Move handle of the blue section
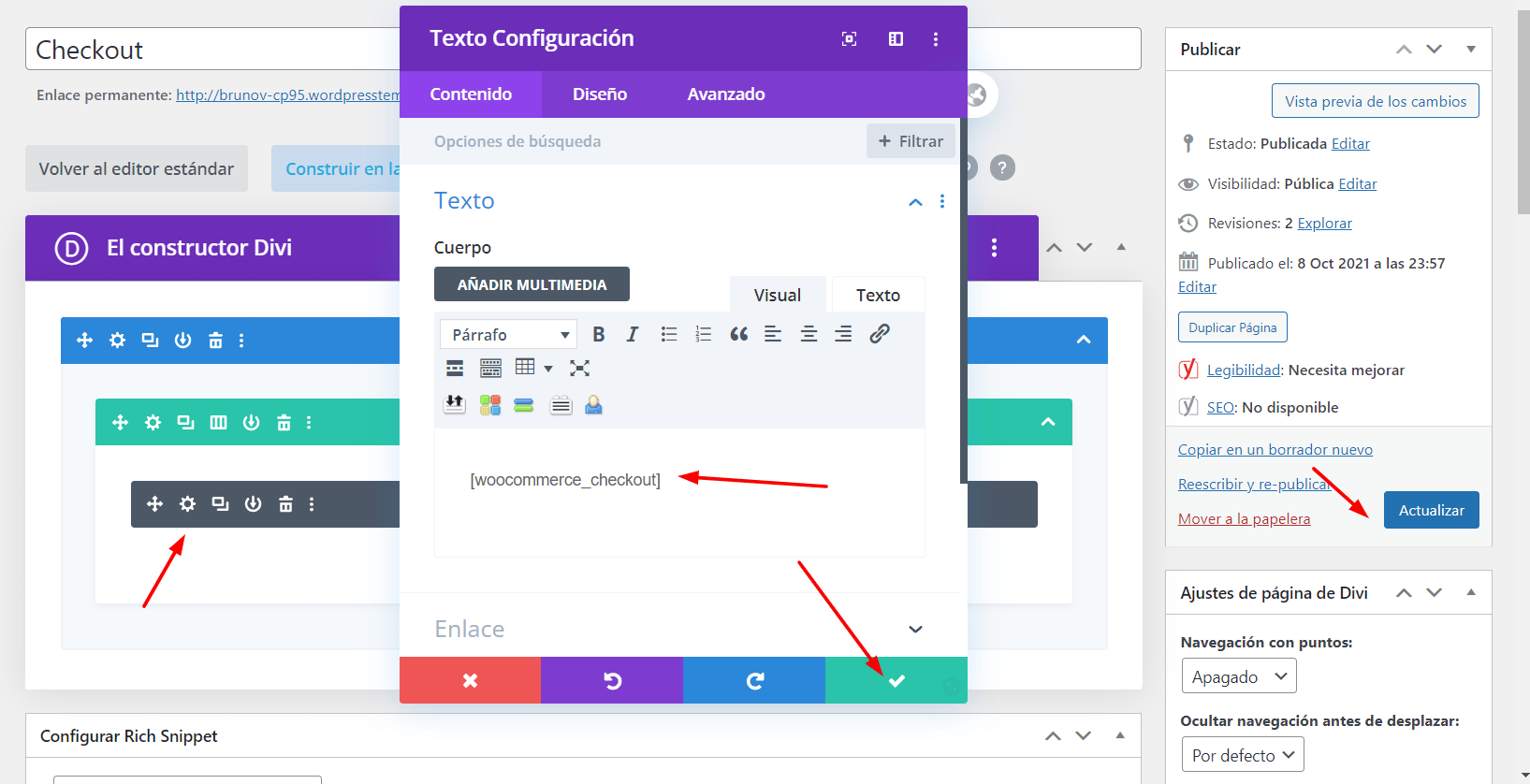The height and width of the screenshot is (784, 1530). tap(84, 341)
